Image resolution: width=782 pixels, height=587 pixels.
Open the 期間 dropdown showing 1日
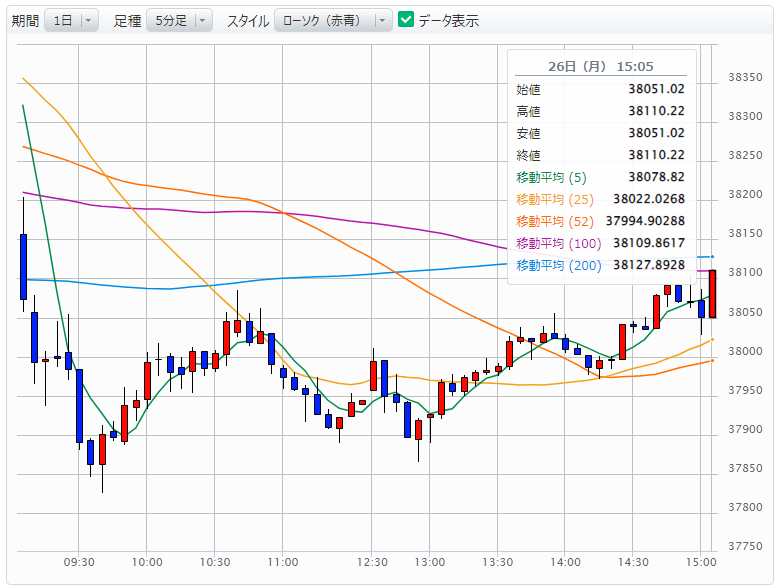[71, 20]
